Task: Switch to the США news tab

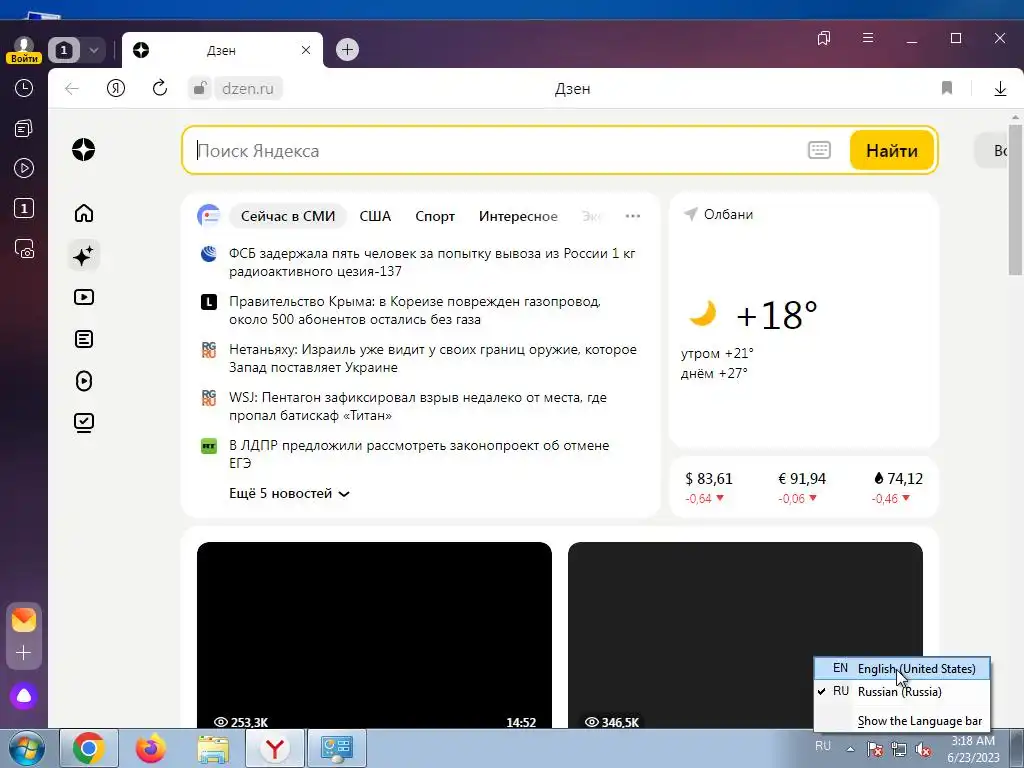Action: pyautogui.click(x=375, y=216)
